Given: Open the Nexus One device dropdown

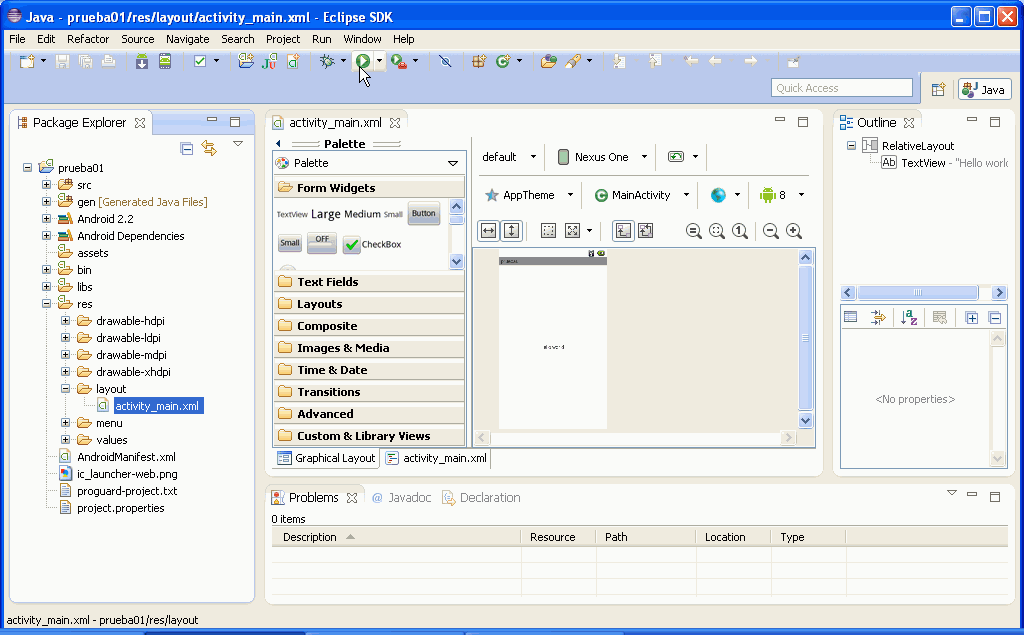Looking at the screenshot, I should 602,157.
